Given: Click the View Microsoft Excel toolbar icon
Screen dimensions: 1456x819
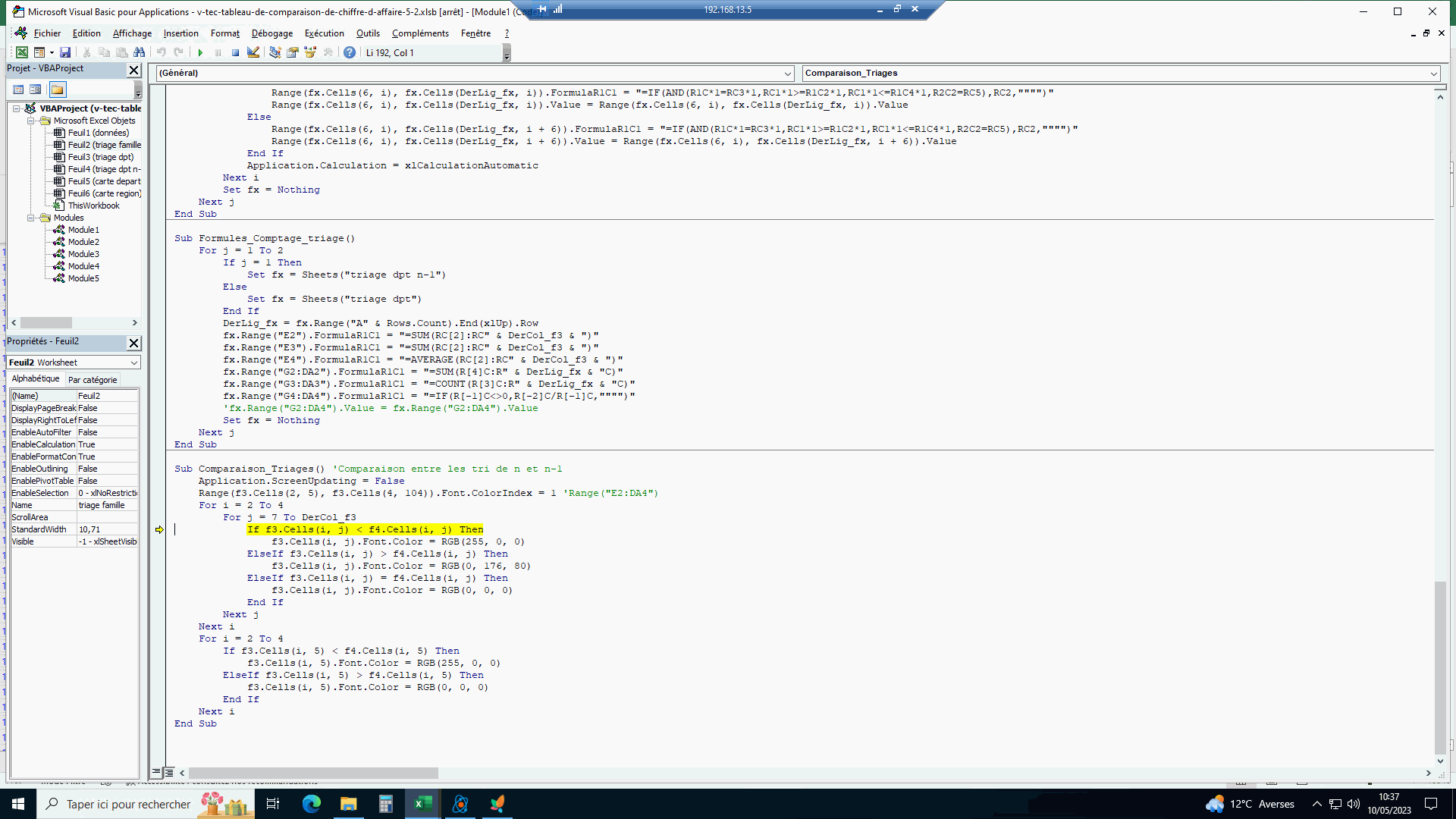Looking at the screenshot, I should point(22,52).
